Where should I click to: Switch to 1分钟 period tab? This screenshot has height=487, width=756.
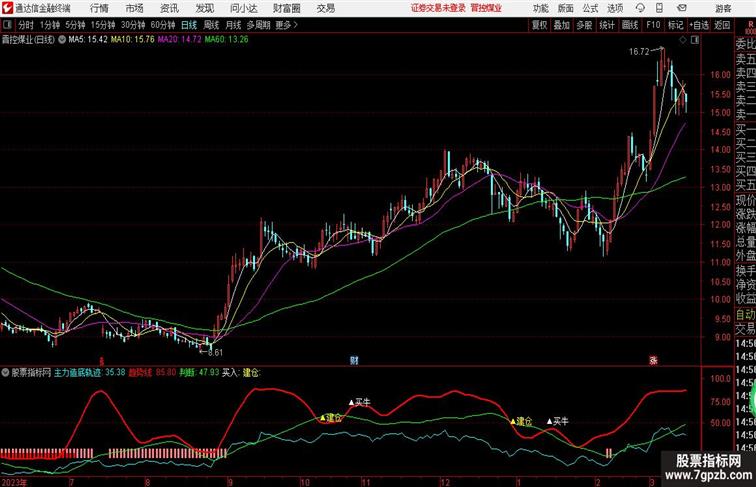[x=50, y=25]
